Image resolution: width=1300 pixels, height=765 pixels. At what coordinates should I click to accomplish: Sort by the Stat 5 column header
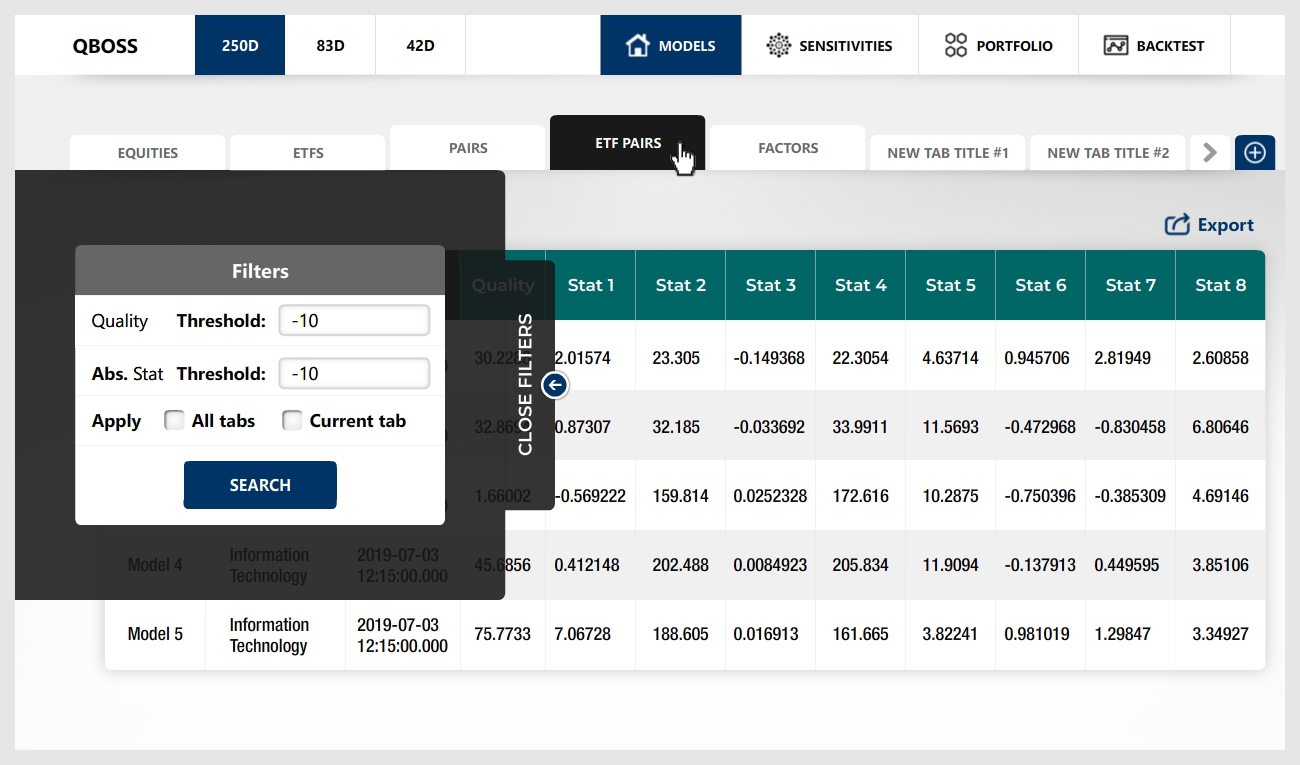click(950, 285)
